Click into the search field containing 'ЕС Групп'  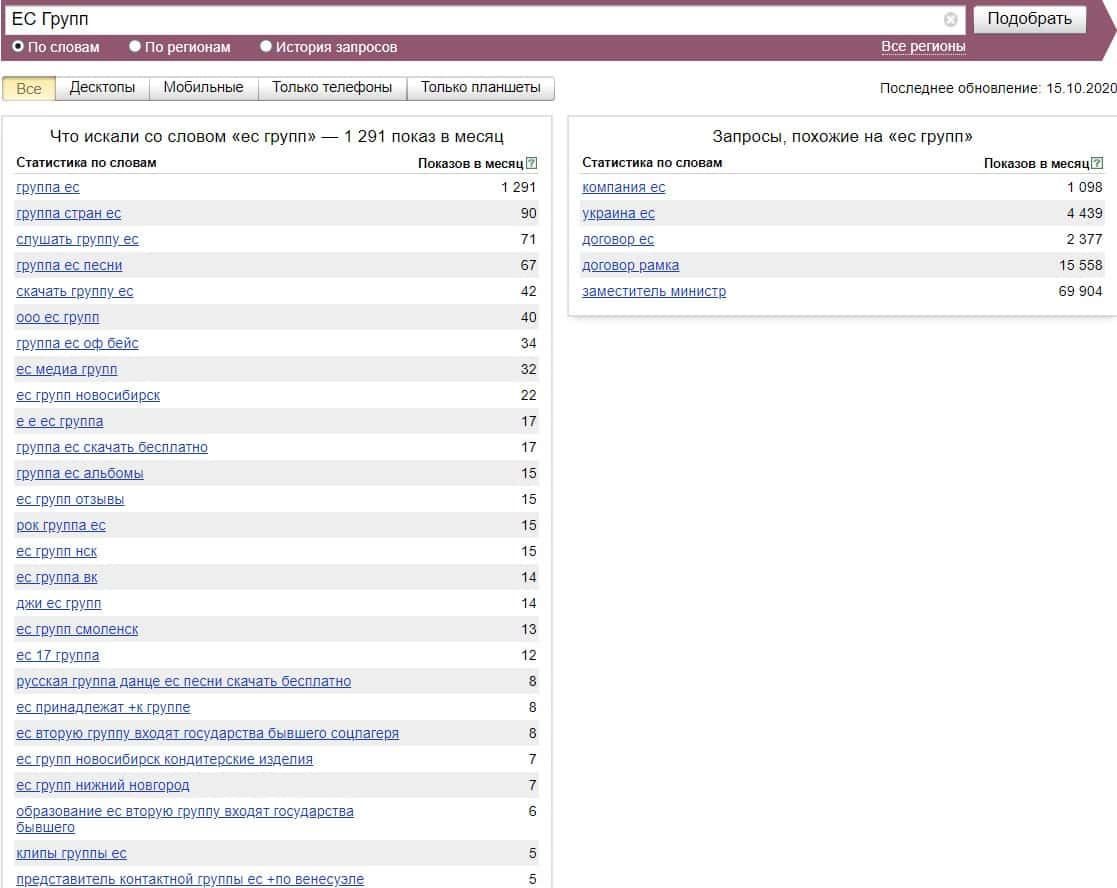pos(470,19)
